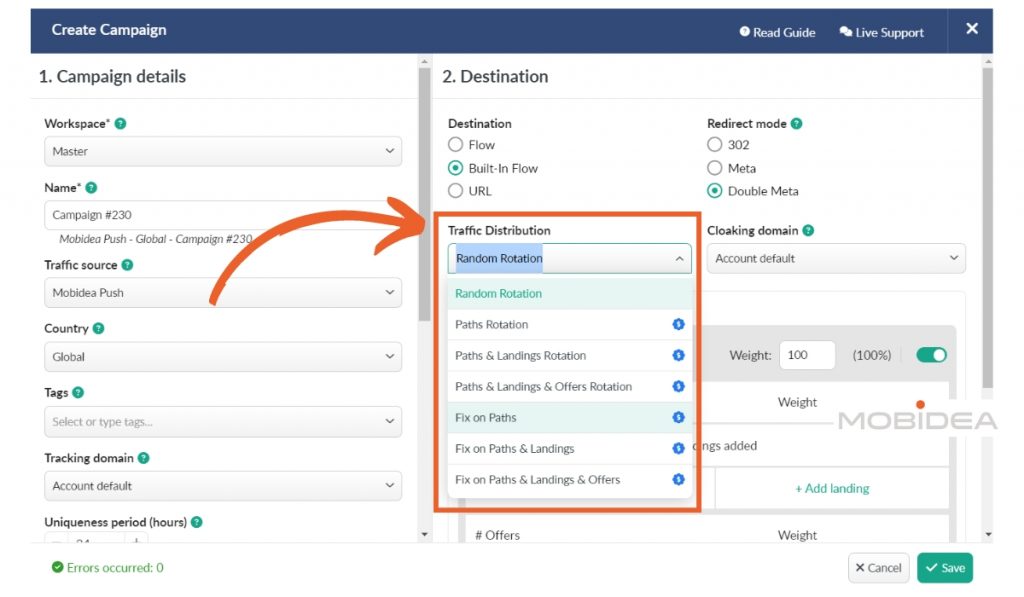Click the help icon next to Workspace
The width and height of the screenshot is (1024, 597).
click(120, 124)
